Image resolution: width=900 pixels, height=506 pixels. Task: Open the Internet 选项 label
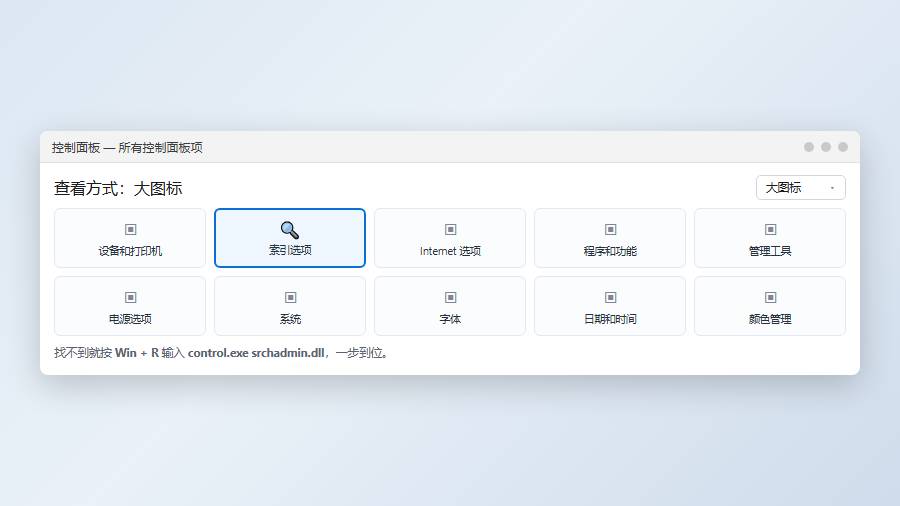point(451,251)
